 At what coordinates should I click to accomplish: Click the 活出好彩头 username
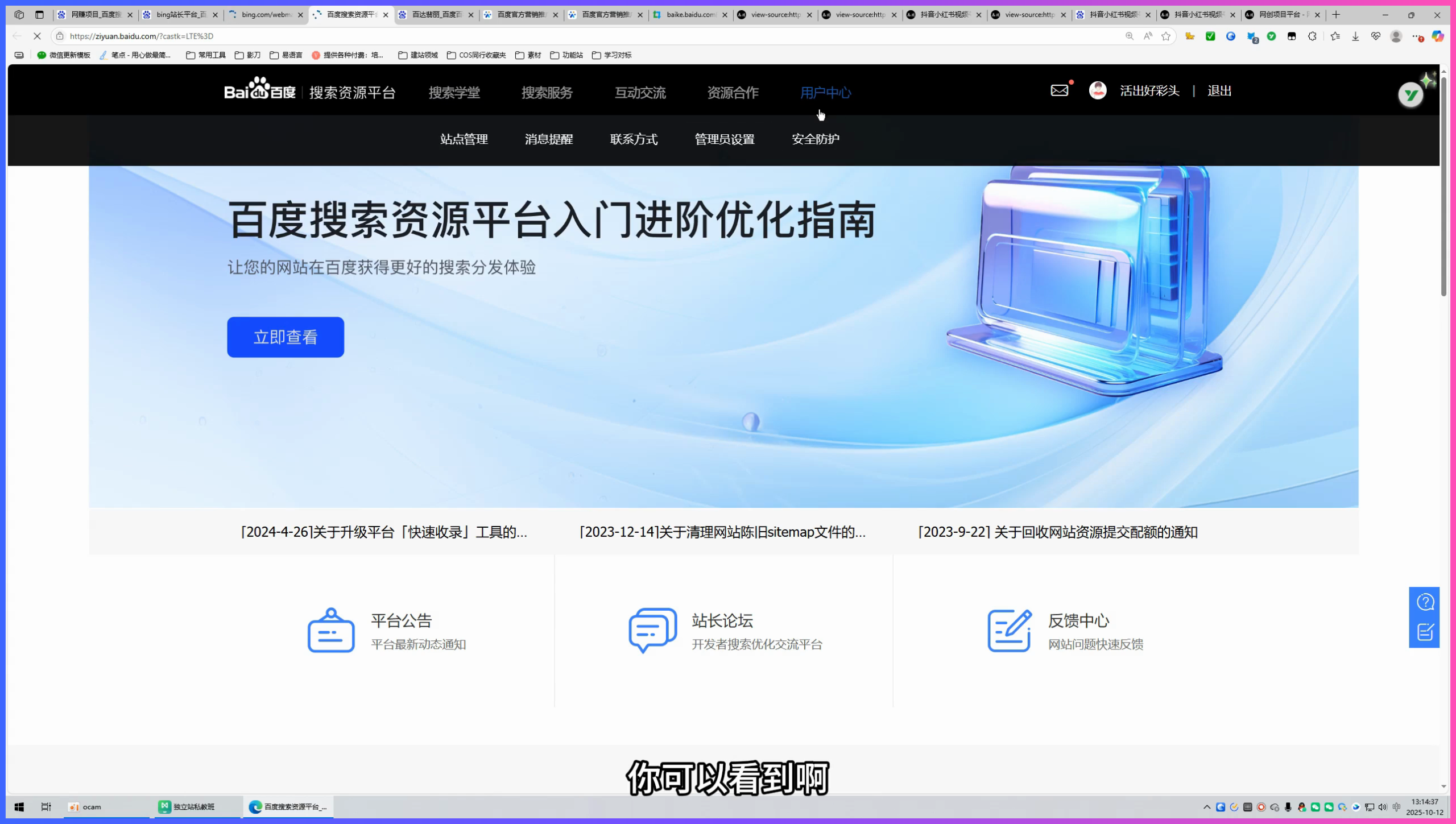tap(1149, 90)
